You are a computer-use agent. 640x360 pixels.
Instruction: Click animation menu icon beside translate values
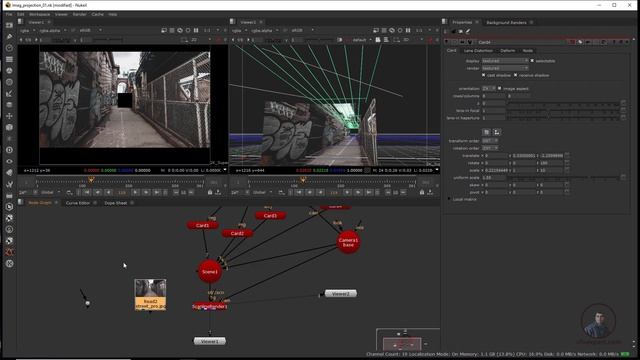pos(567,156)
